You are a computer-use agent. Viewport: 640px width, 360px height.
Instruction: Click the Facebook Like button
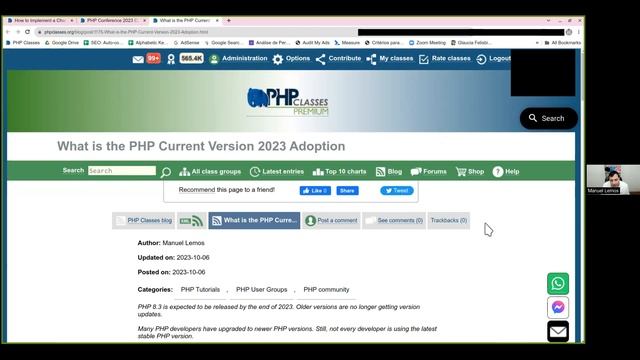(315, 191)
